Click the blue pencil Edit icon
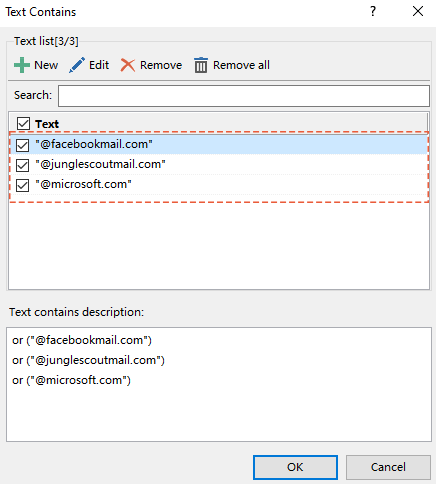Viewport: 436px width, 484px height. click(x=77, y=65)
